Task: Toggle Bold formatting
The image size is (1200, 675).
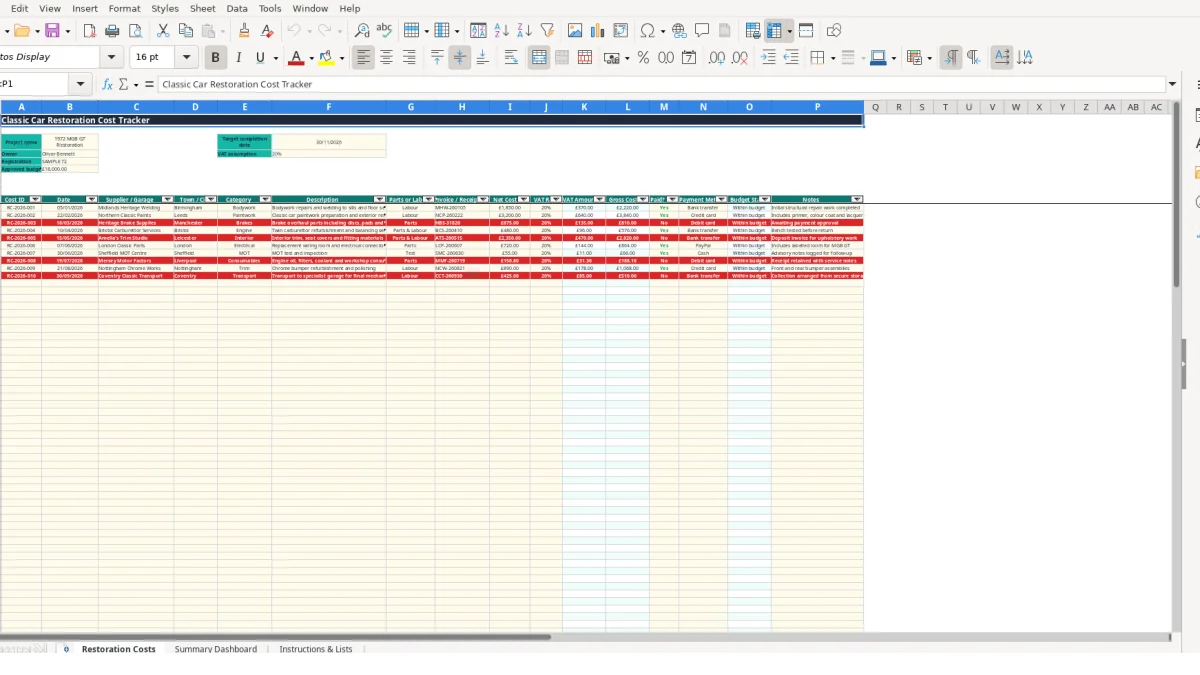Action: [215, 58]
